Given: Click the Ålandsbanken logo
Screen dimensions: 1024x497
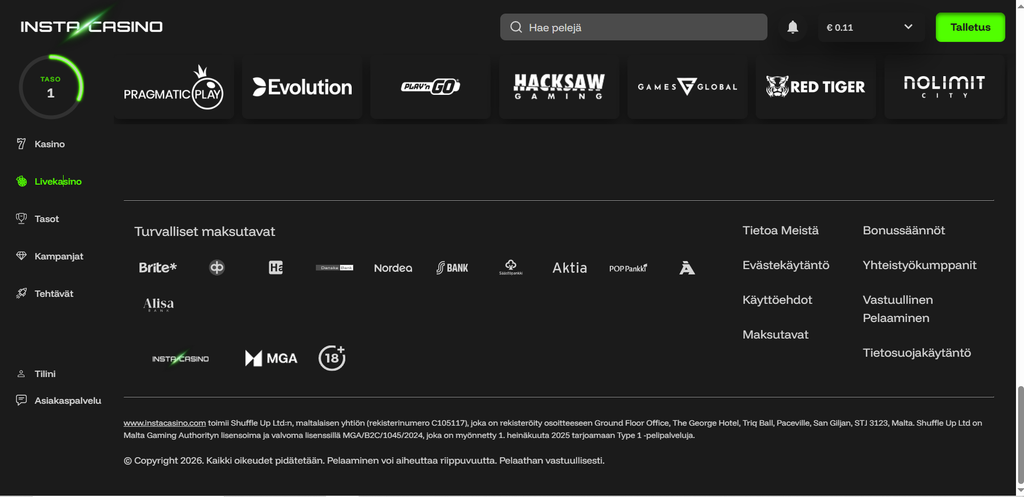Looking at the screenshot, I should (x=687, y=267).
